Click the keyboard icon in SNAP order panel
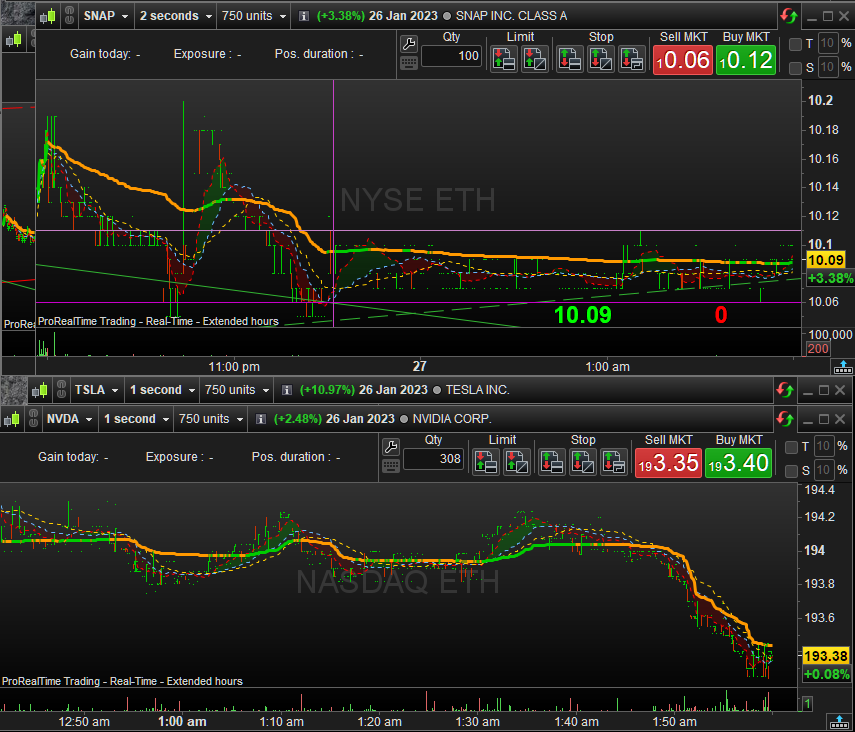855x732 pixels. (x=408, y=63)
